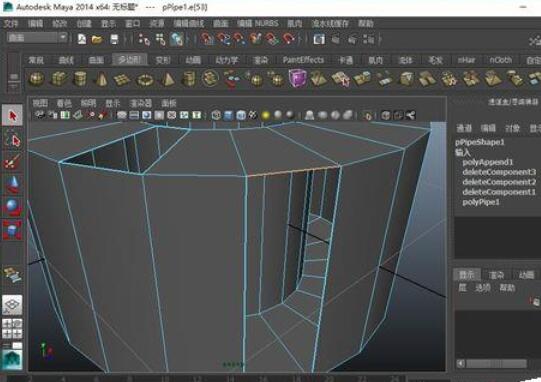Image resolution: width=541 pixels, height=382 pixels.
Task: Enable viewport wireframe display cube
Action: pos(216,115)
